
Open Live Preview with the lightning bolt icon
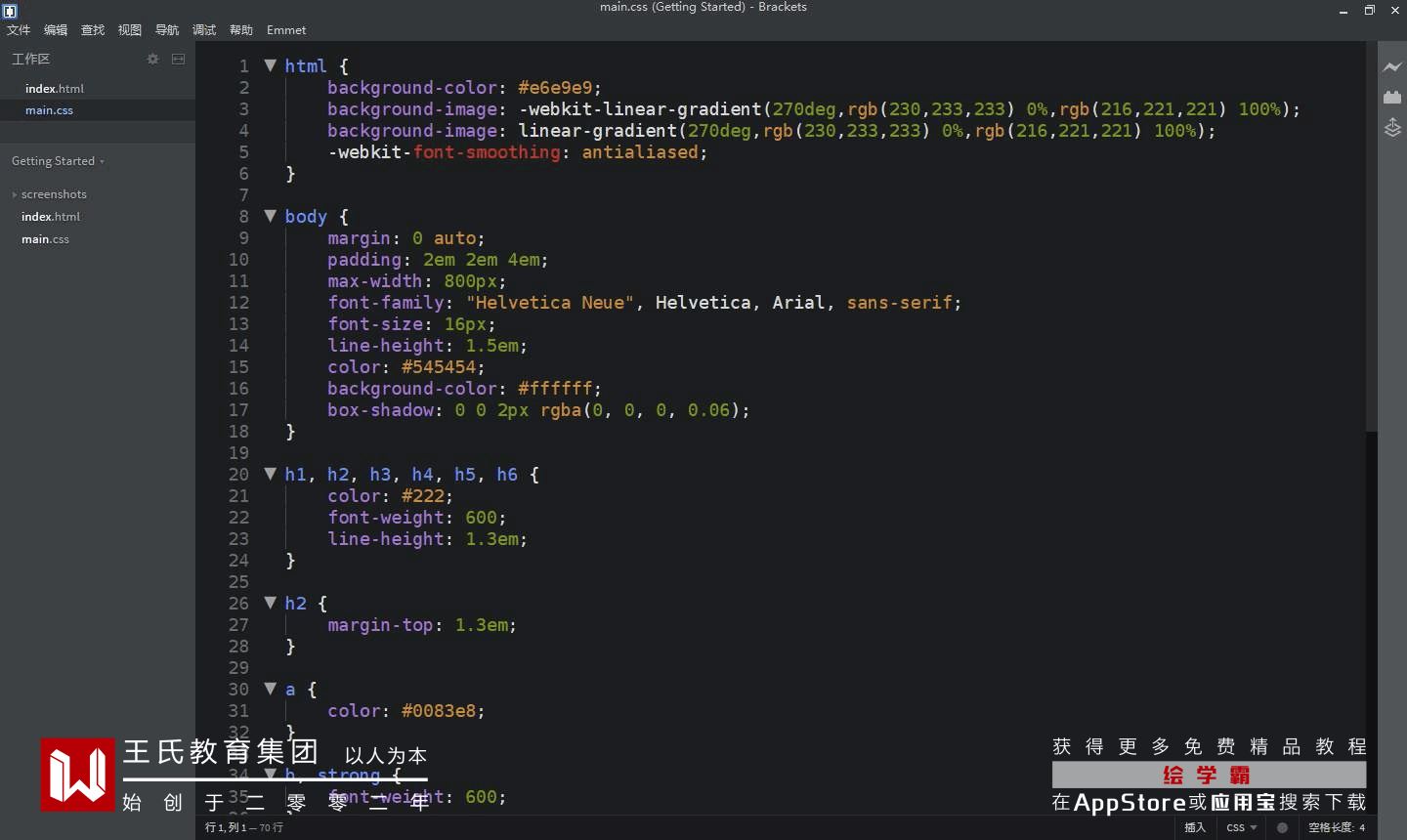(1392, 66)
